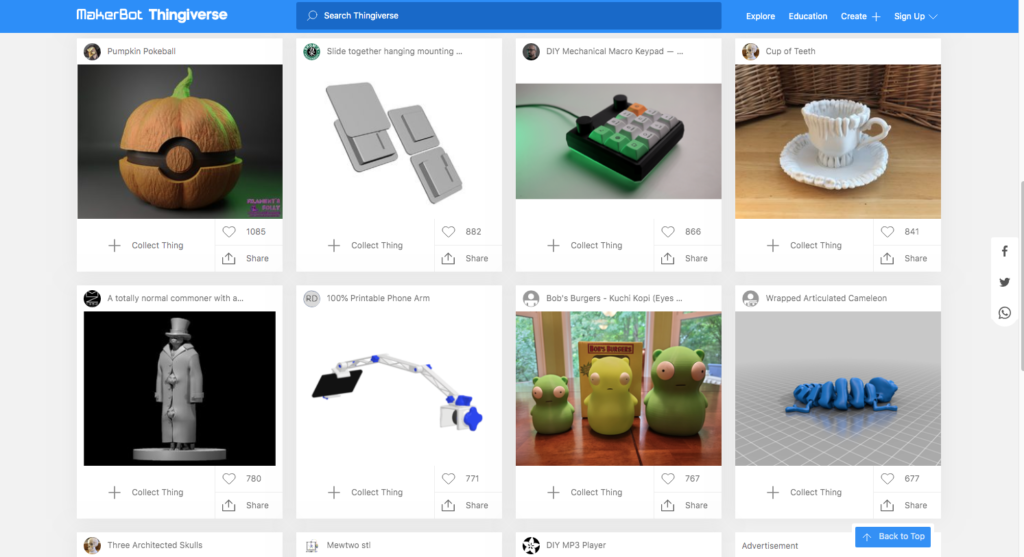Click share icon for DIY Mechanical Macro Keypad
This screenshot has height=557, width=1024.
pyautogui.click(x=667, y=258)
